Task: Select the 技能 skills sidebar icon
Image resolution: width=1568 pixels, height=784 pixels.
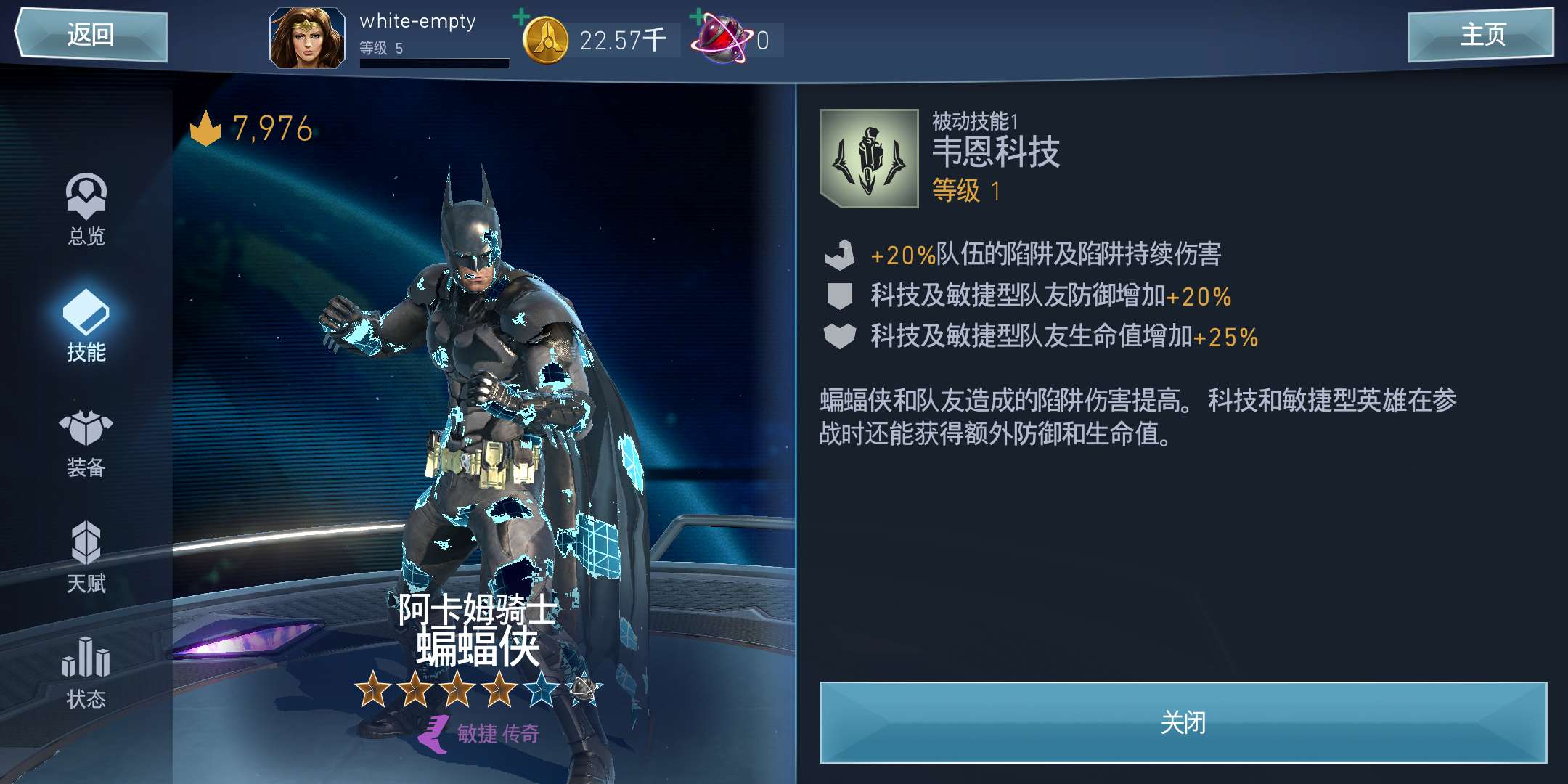Action: [x=86, y=325]
